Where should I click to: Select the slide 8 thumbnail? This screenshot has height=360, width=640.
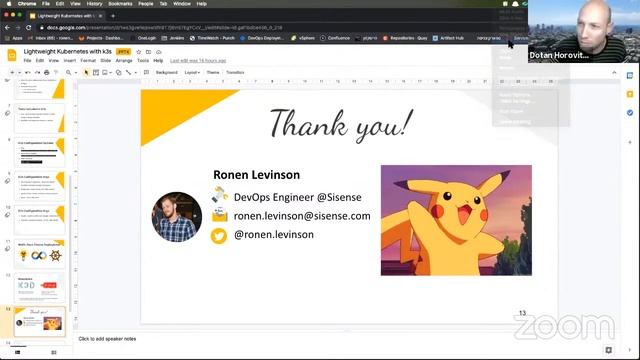click(x=40, y=152)
